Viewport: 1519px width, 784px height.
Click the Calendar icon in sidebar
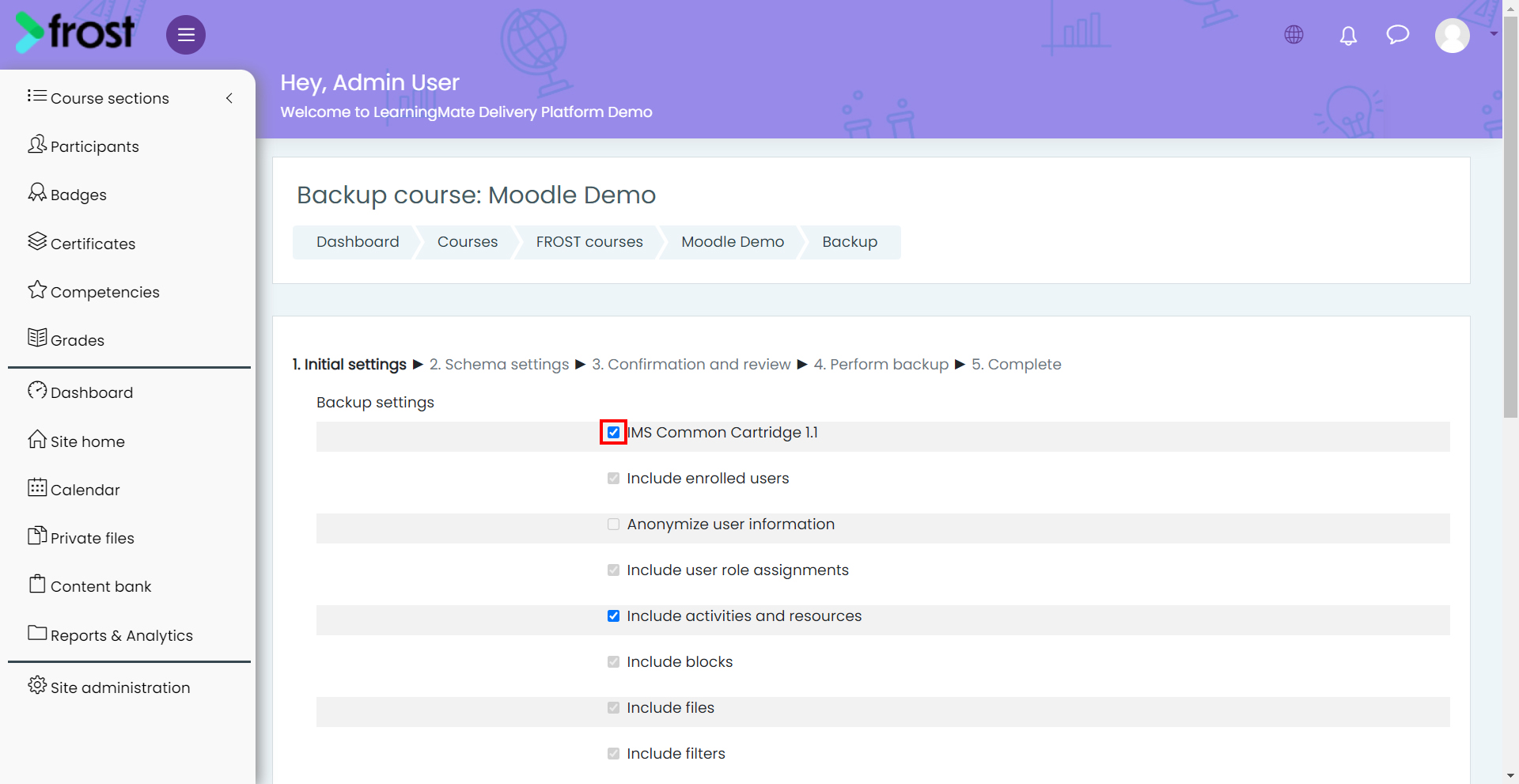click(37, 487)
